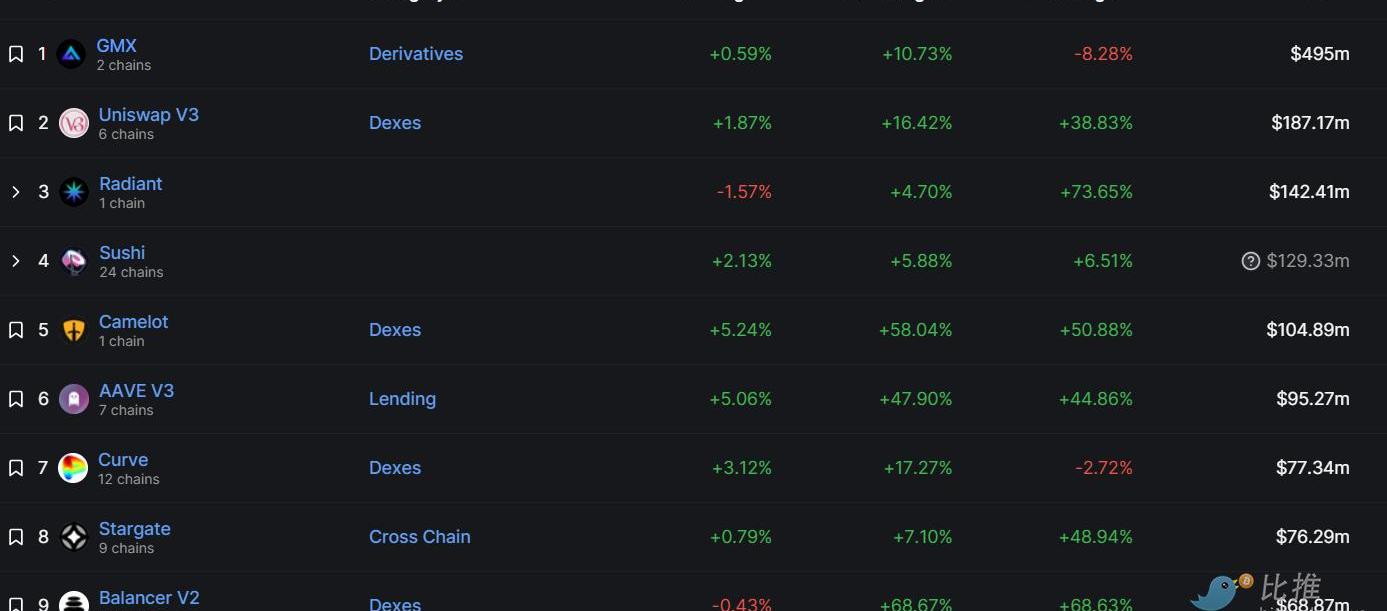Viewport: 1387px width, 611px height.
Task: Click the Camelot shield logo icon
Action: coord(74,330)
